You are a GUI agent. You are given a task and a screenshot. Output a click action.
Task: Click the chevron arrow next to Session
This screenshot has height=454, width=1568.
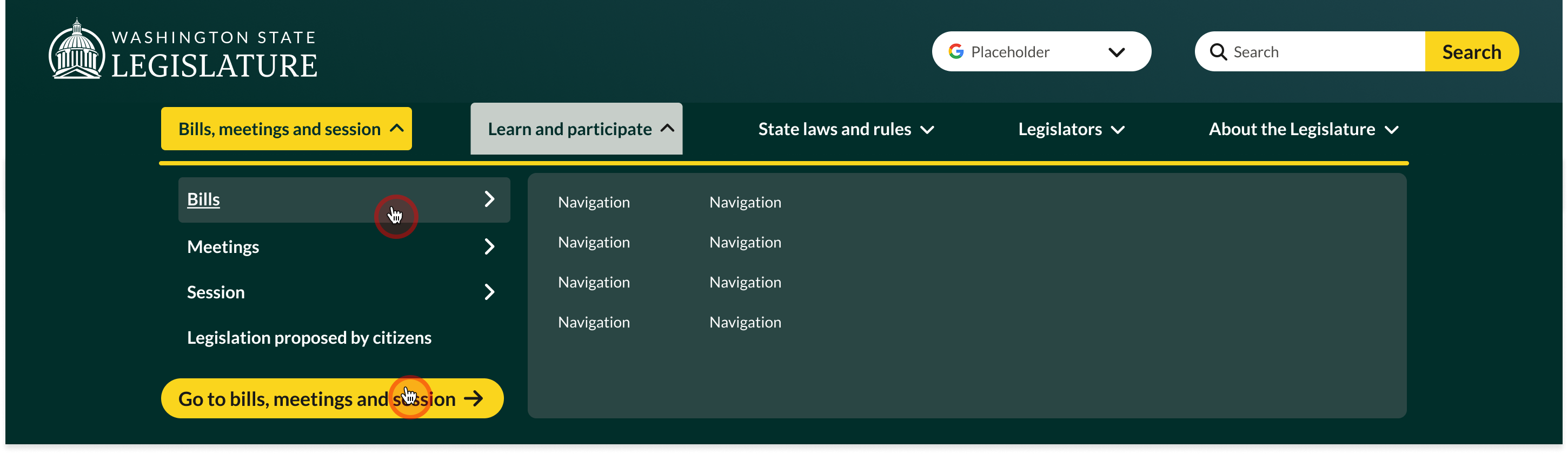click(490, 291)
